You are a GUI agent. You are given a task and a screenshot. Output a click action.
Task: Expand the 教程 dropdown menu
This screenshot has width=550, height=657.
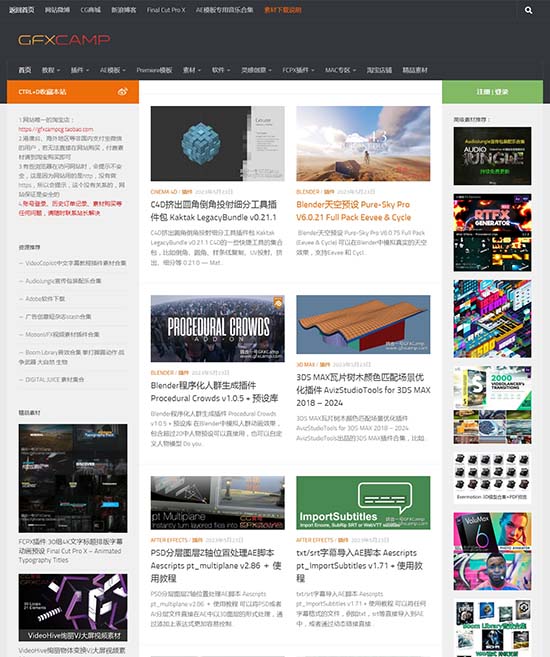click(x=51, y=70)
